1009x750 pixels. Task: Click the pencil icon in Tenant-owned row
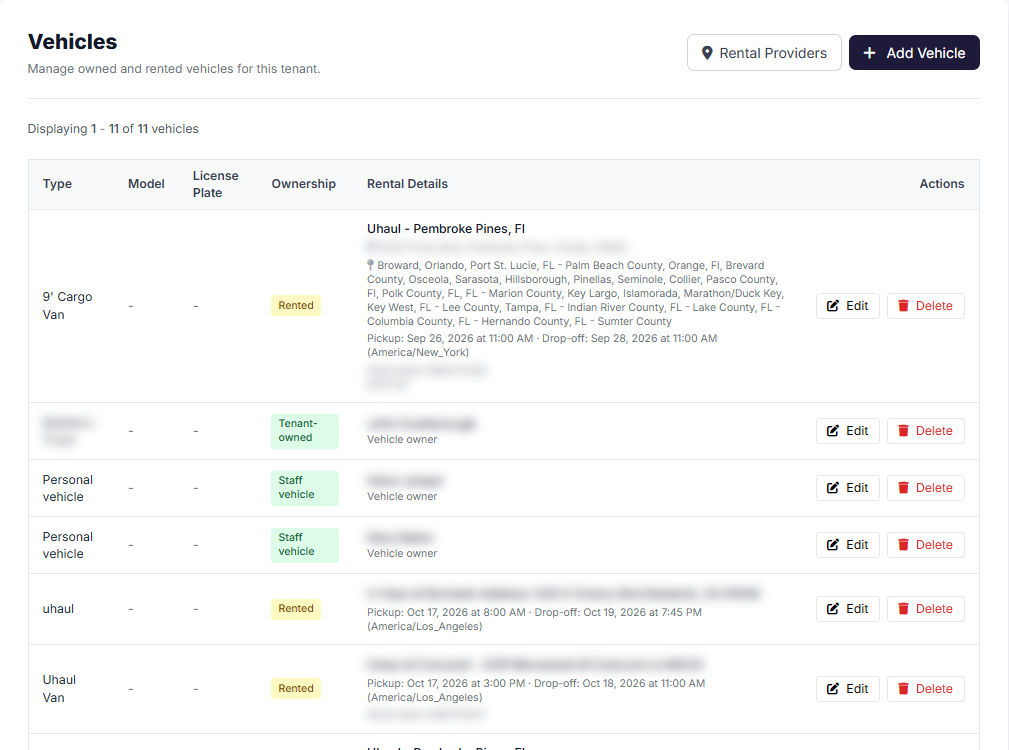pyautogui.click(x=833, y=431)
